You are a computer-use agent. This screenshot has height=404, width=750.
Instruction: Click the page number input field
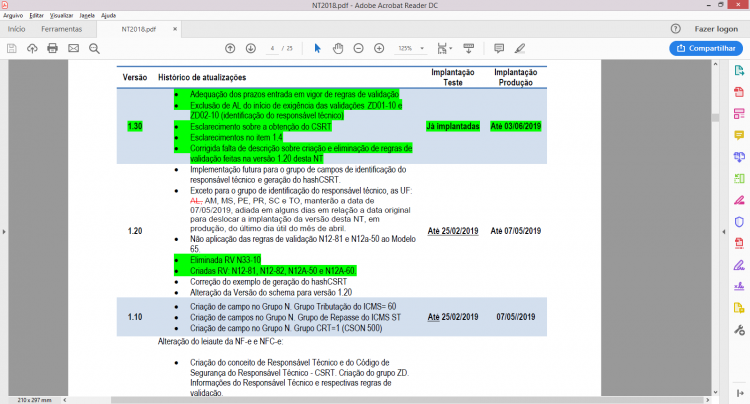coord(272,48)
